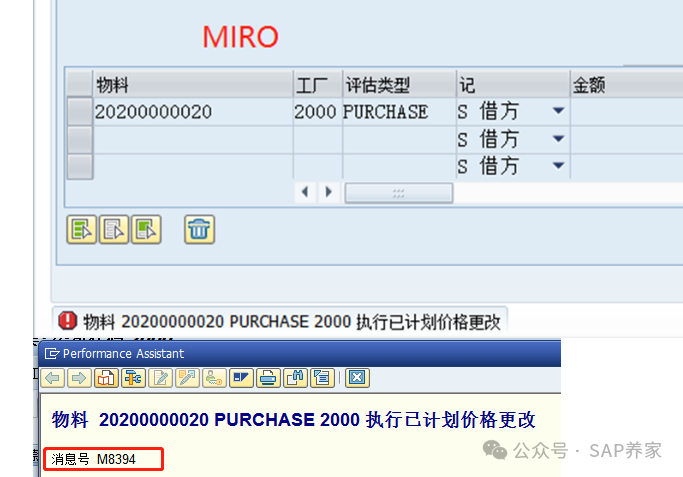Click the Performance Assistant bold message heading
Screen dimensions: 683x477
point(294,420)
